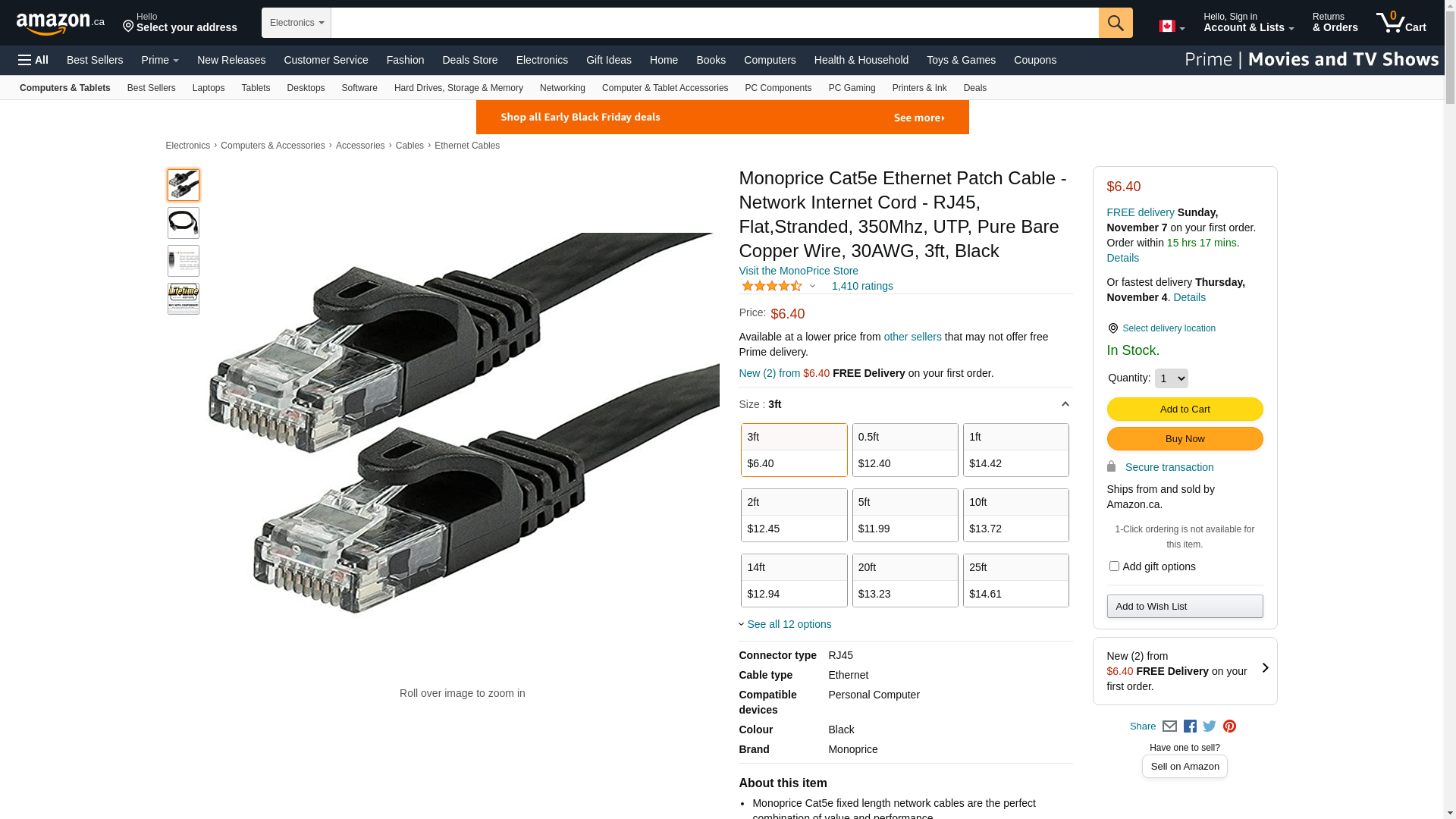Share on Twitter icon

click(x=1210, y=726)
